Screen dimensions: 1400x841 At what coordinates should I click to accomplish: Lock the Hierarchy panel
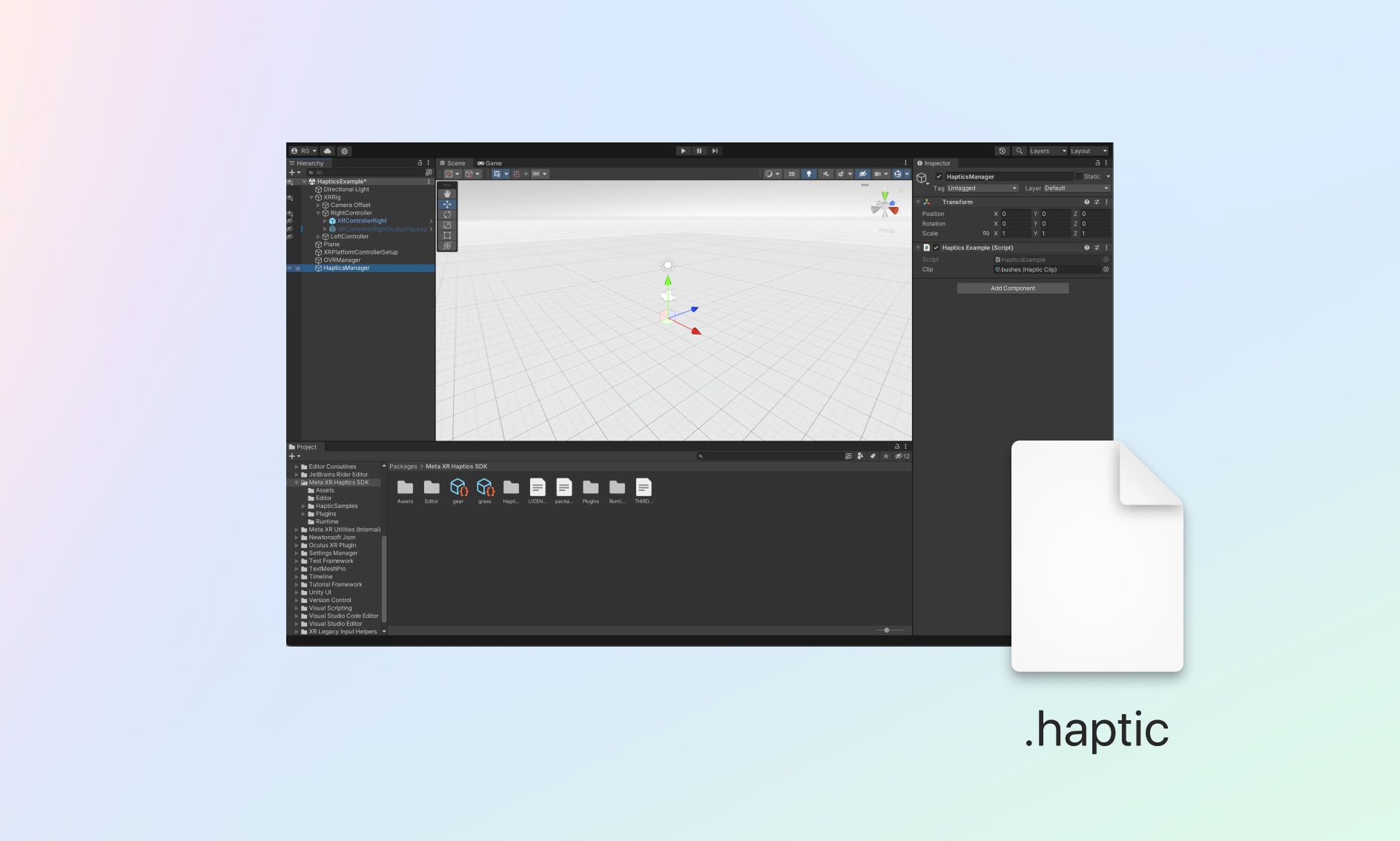coord(420,163)
